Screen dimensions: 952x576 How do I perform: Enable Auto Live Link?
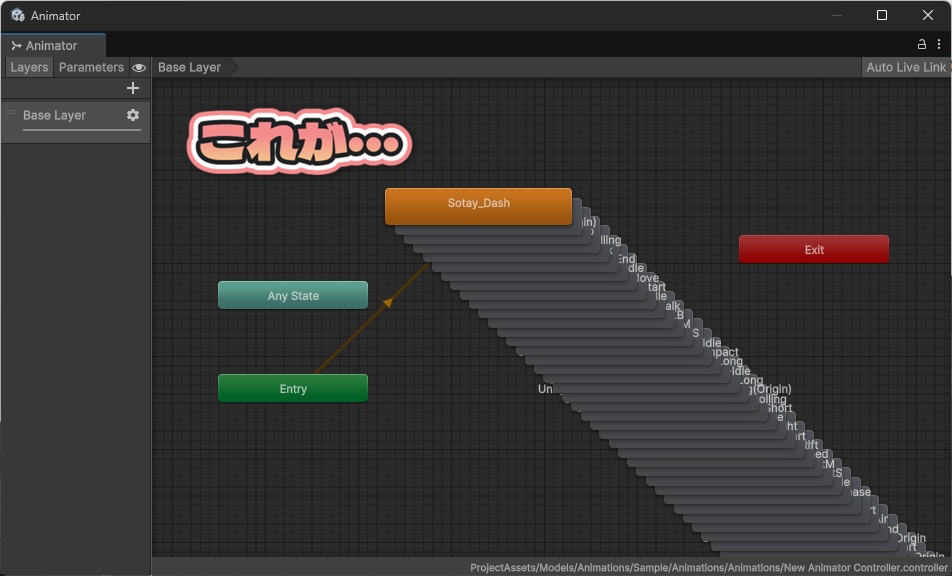903,67
